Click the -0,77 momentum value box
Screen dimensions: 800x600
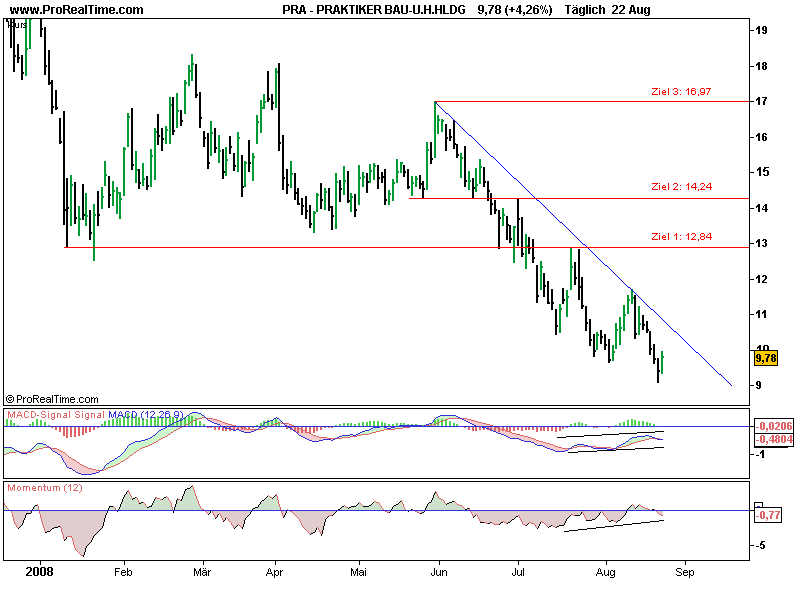pos(769,514)
